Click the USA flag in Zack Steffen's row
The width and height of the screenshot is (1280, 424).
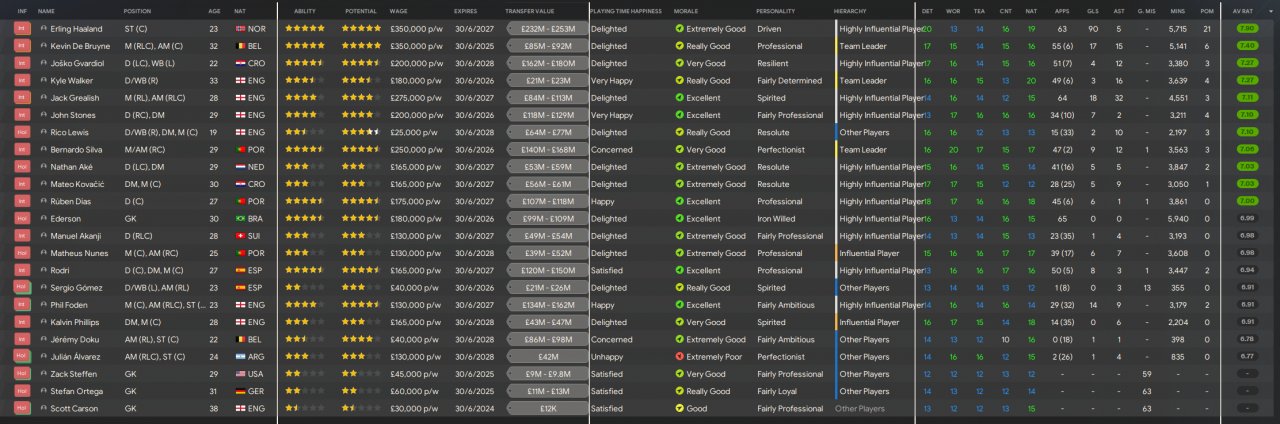click(x=242, y=374)
